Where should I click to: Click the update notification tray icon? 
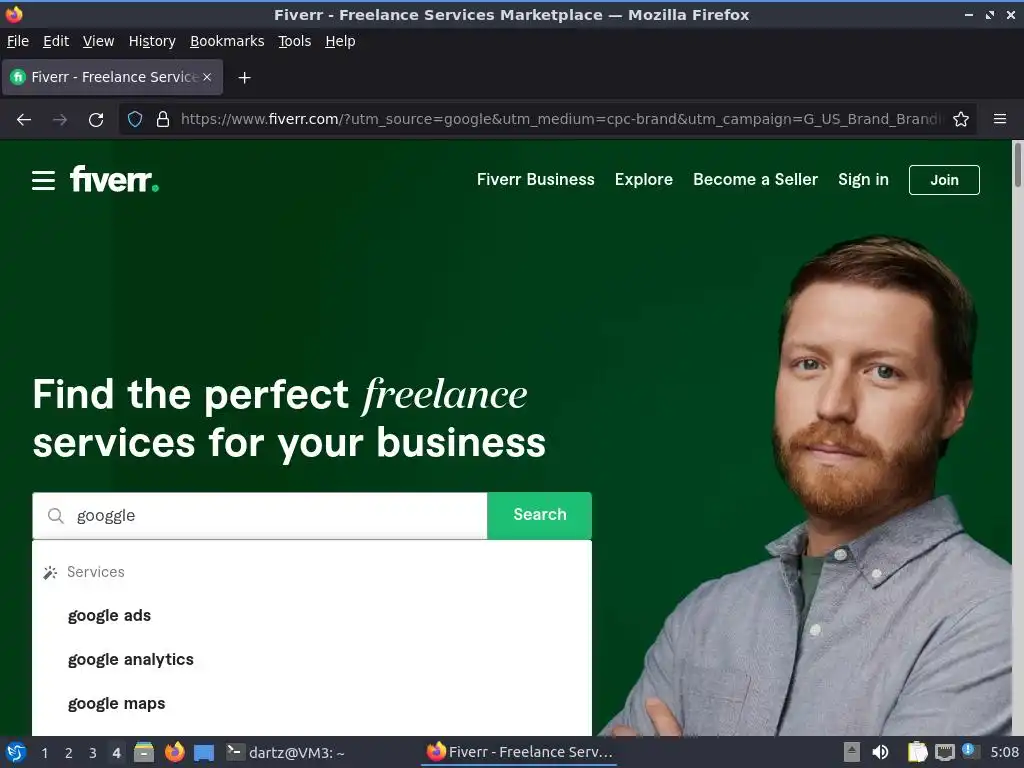[968, 751]
